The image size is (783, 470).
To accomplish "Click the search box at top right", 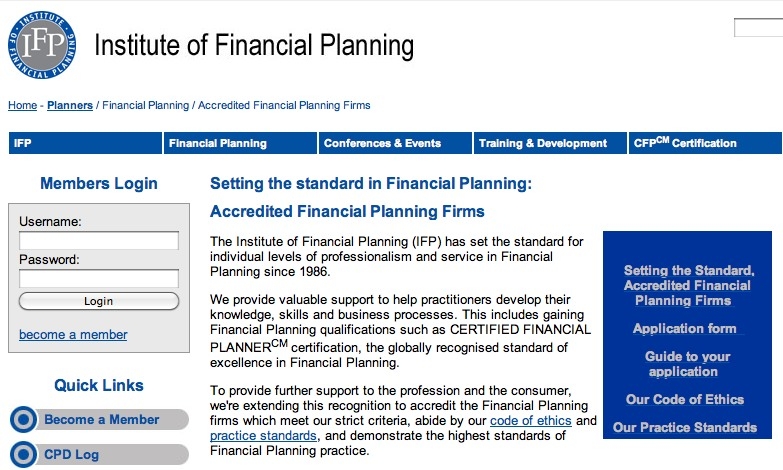I will [x=759, y=27].
